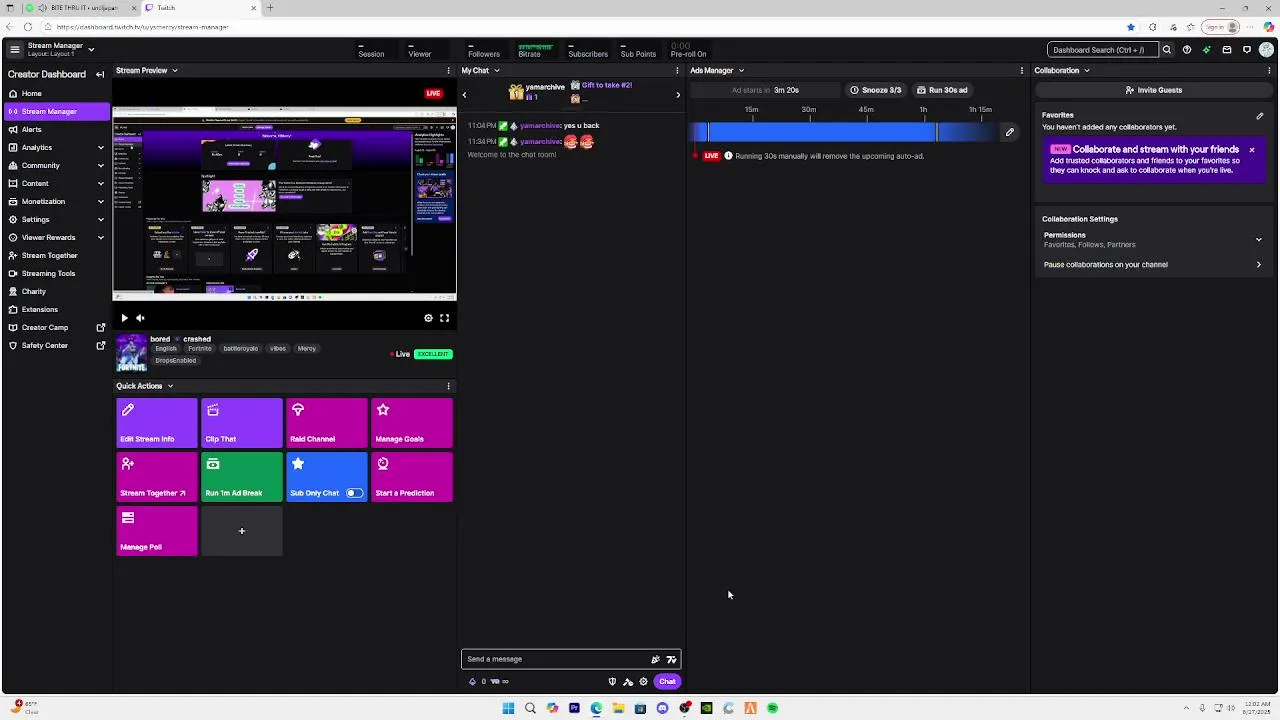The height and width of the screenshot is (720, 1280).
Task: Mute the stream preview audio
Action: (x=141, y=318)
